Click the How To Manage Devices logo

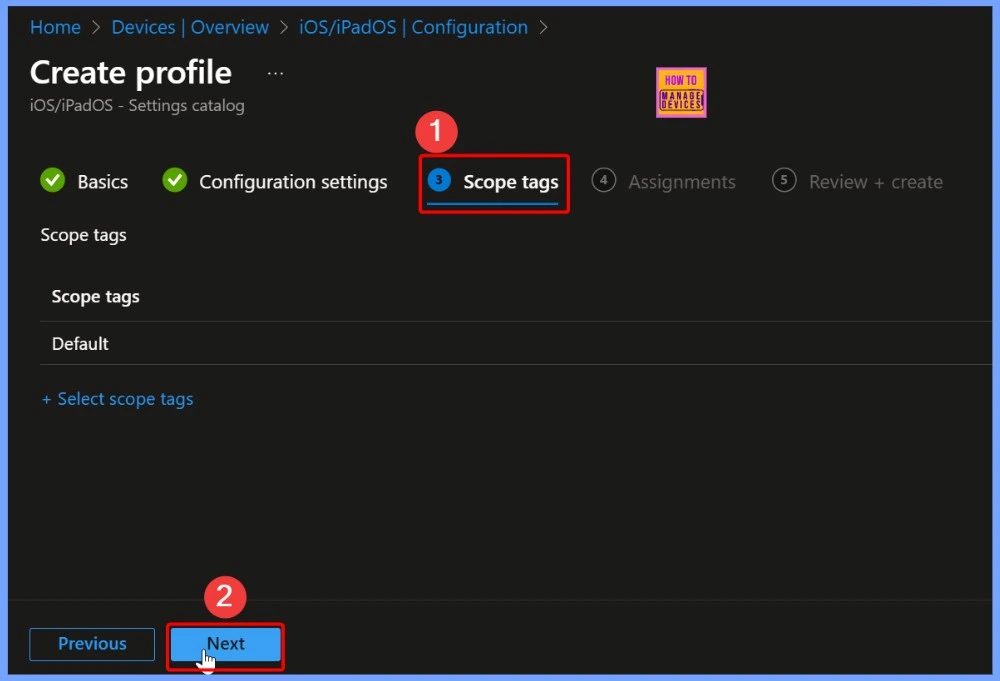click(x=681, y=92)
